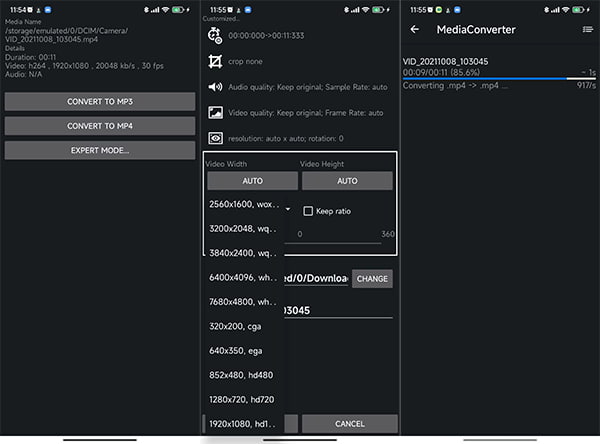Image resolution: width=600 pixels, height=444 pixels.
Task: Toggle the Keep ratio checkbox
Action: pos(308,211)
